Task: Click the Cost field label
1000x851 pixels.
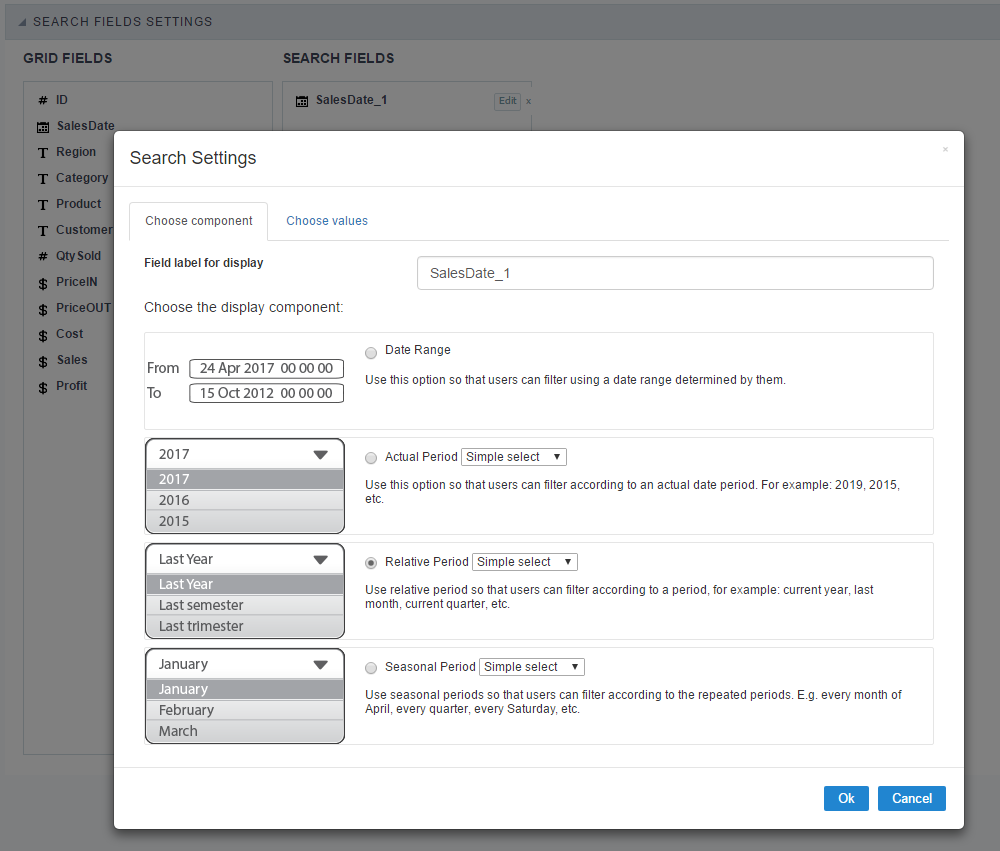Action: click(70, 334)
